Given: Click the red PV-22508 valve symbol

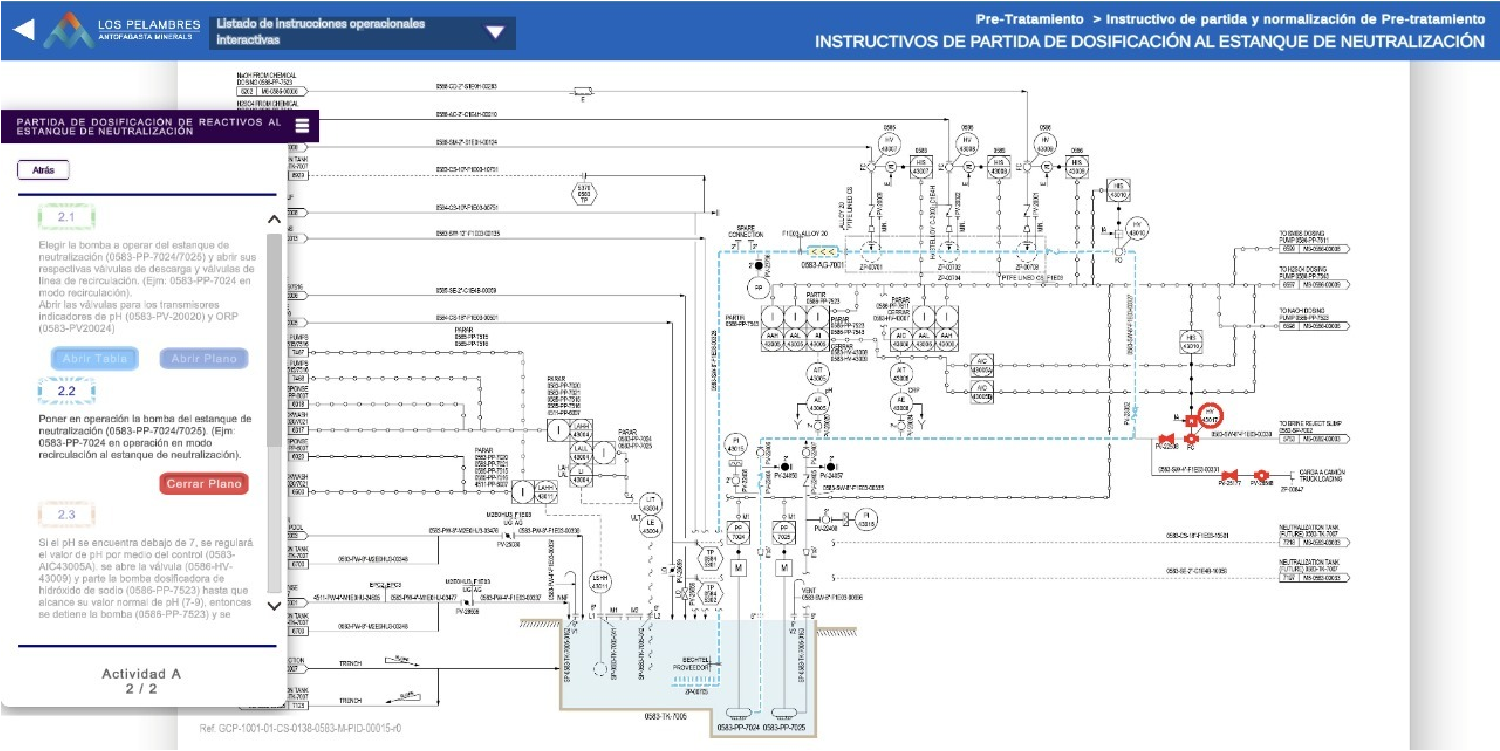Looking at the screenshot, I should click(x=1164, y=439).
